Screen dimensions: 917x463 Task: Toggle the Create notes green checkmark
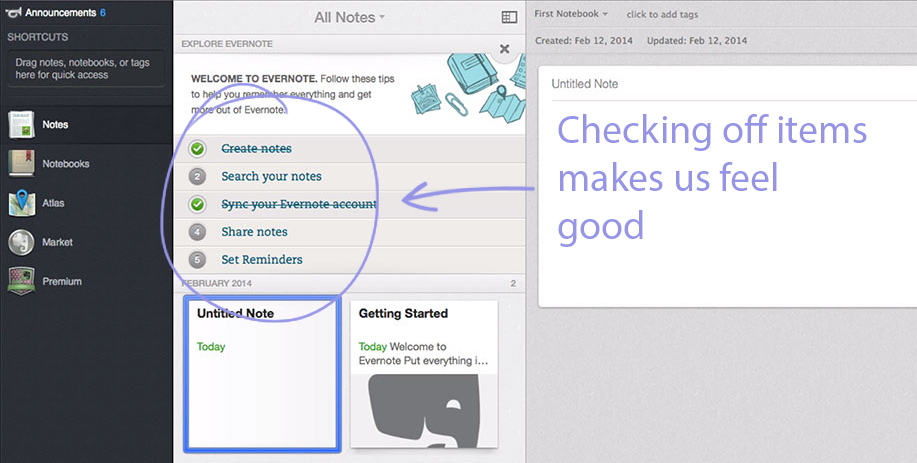(198, 148)
